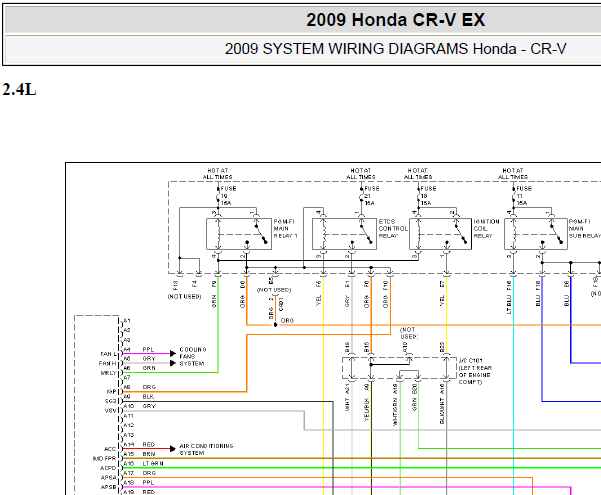Viewport: 601px width, 495px height.
Task: Click the 'COOLING FANS SYSTEM' reference text
Action: (x=192, y=357)
